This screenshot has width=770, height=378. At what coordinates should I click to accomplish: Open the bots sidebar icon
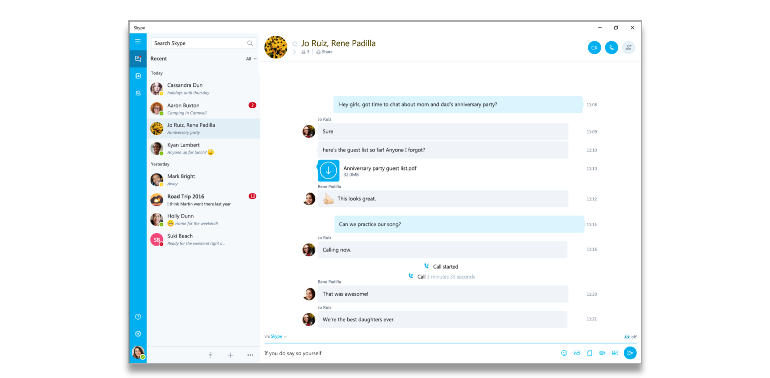(x=138, y=93)
